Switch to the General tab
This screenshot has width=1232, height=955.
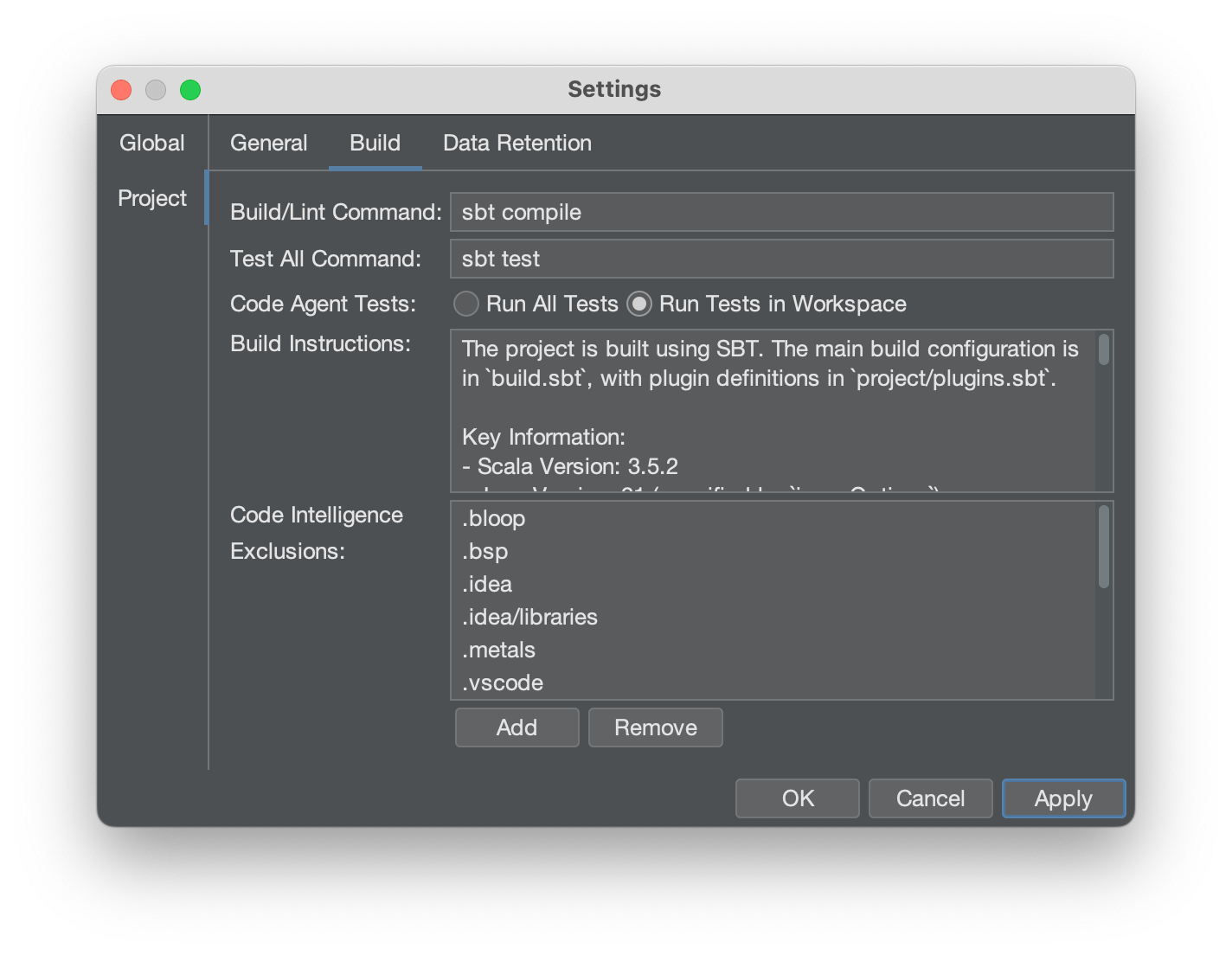[268, 143]
